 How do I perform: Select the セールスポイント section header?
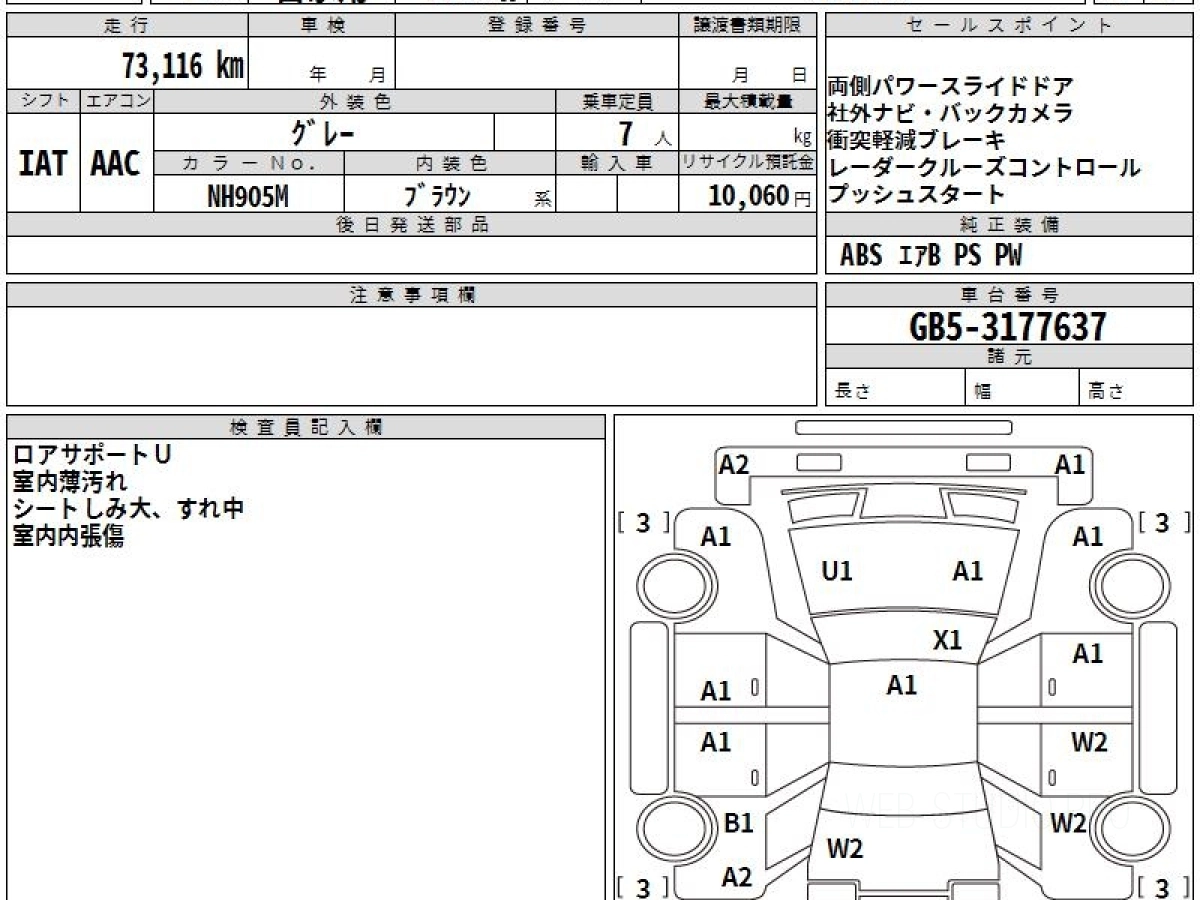[1009, 26]
